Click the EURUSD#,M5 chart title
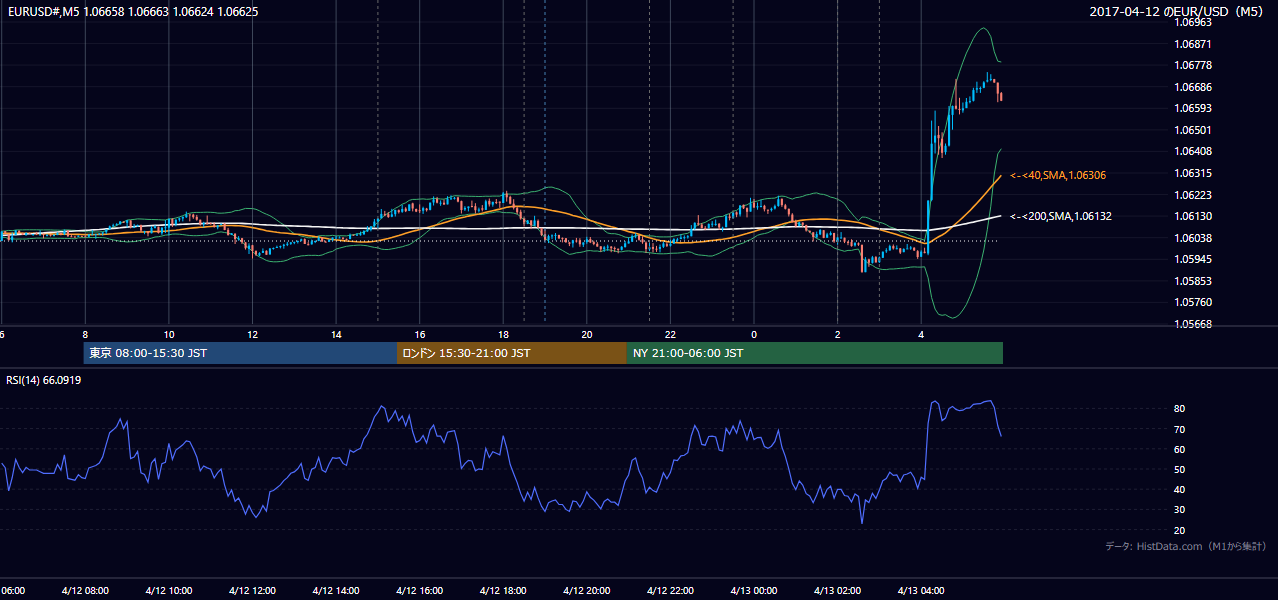1278x600 pixels. click(x=132, y=11)
